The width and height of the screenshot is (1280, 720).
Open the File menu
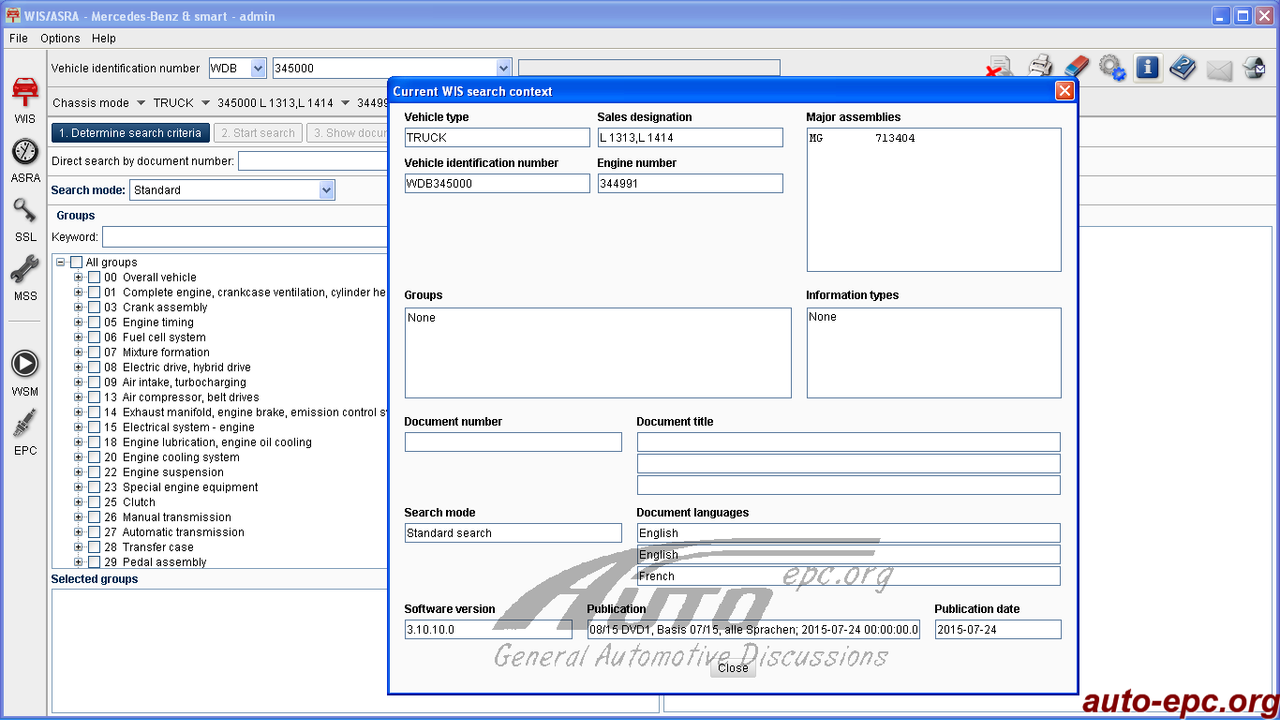click(18, 38)
